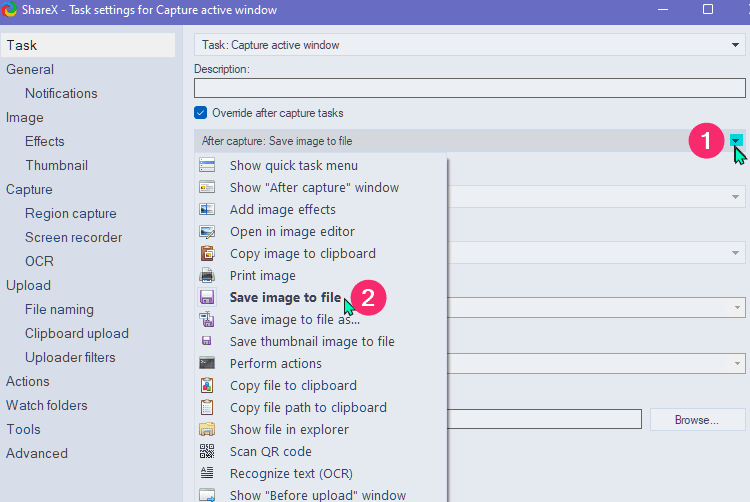Open File naming settings
Screen dimensions: 750x502
(x=59, y=309)
